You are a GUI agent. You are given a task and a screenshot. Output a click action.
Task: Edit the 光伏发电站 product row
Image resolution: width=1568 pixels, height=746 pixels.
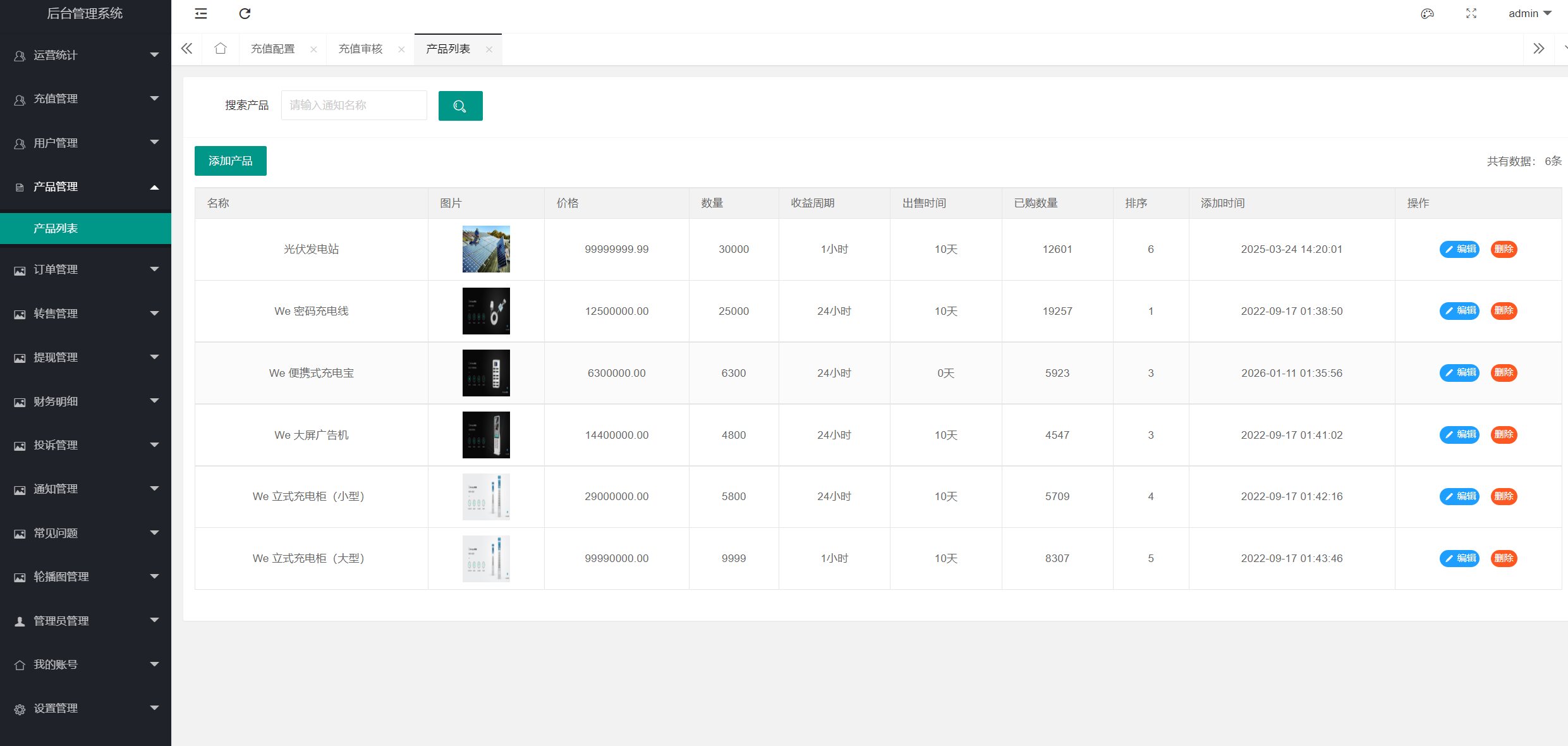pyautogui.click(x=1459, y=249)
